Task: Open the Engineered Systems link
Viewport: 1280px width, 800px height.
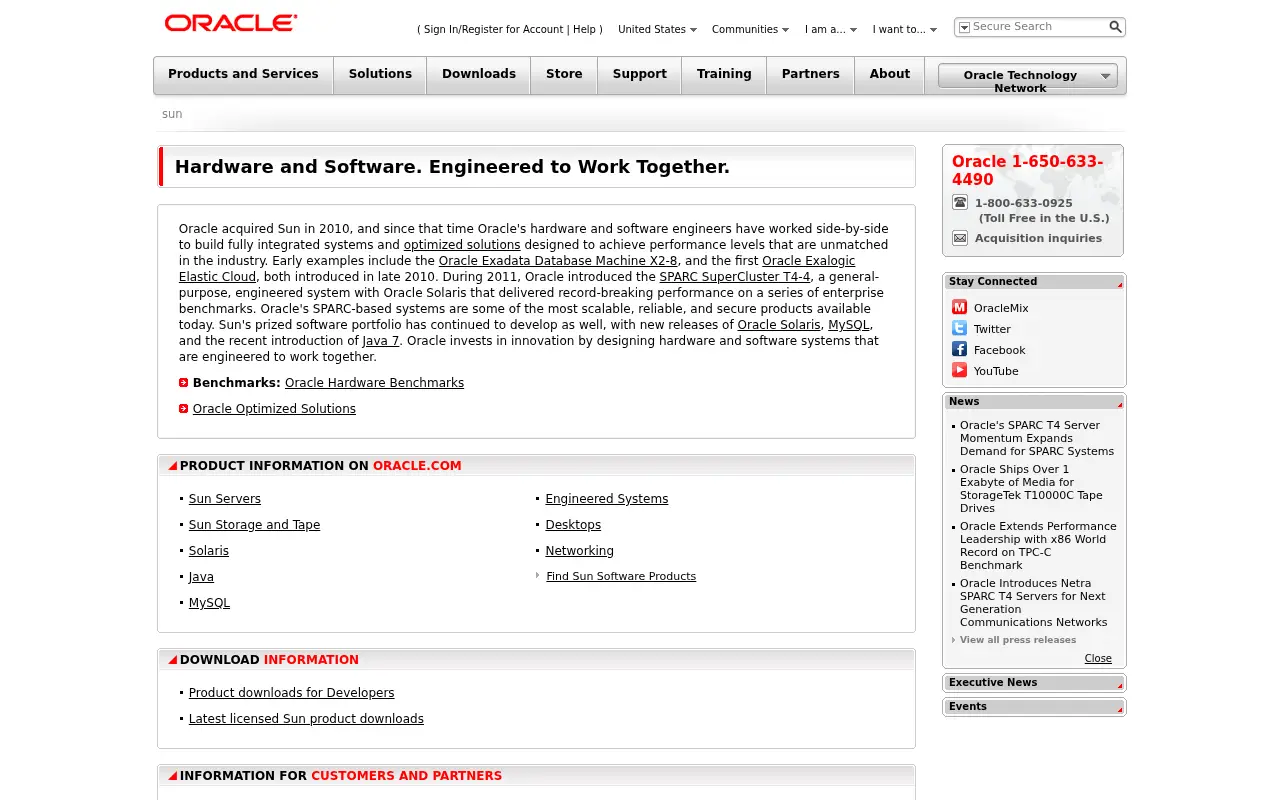Action: coord(607,499)
